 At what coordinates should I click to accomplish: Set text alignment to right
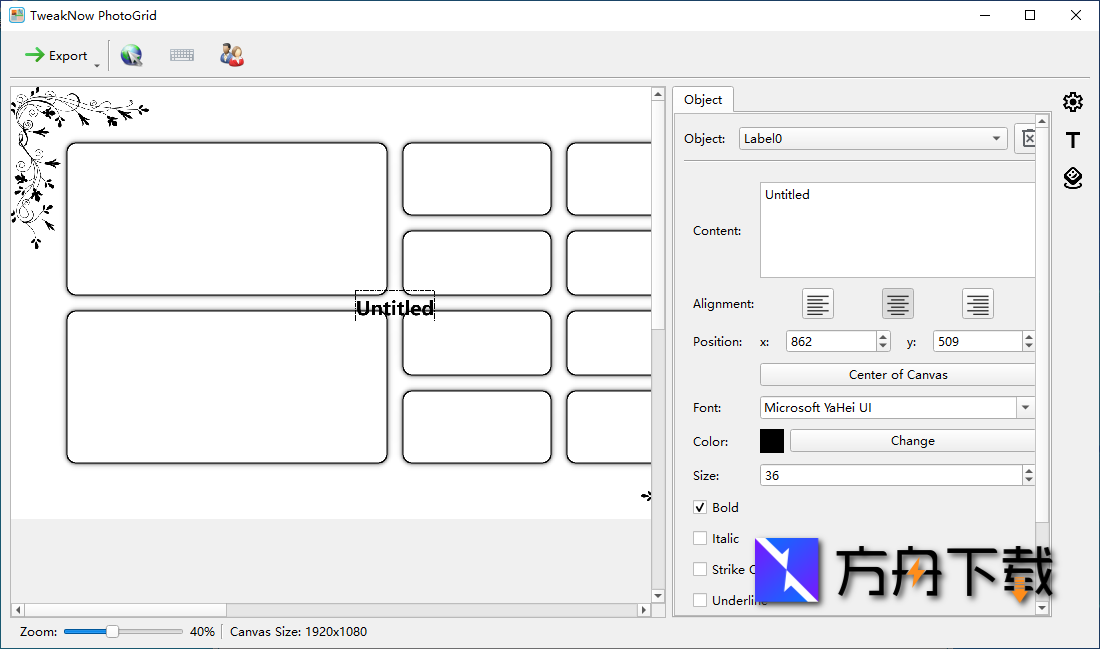(x=977, y=304)
